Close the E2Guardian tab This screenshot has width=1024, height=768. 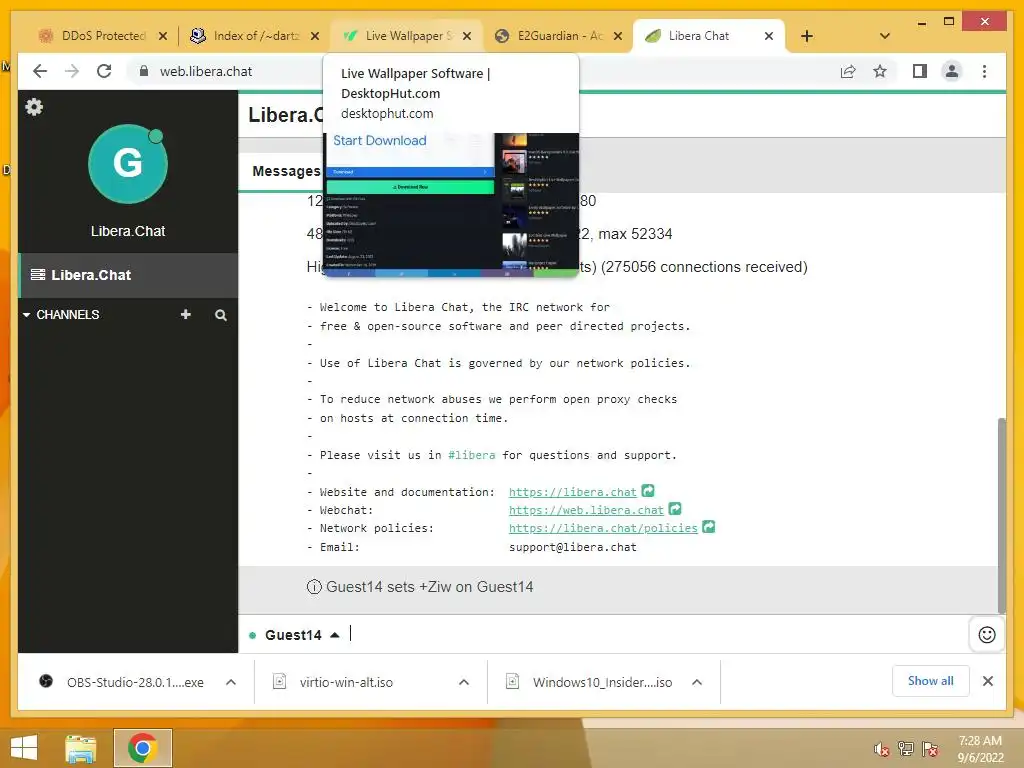pyautogui.click(x=618, y=36)
